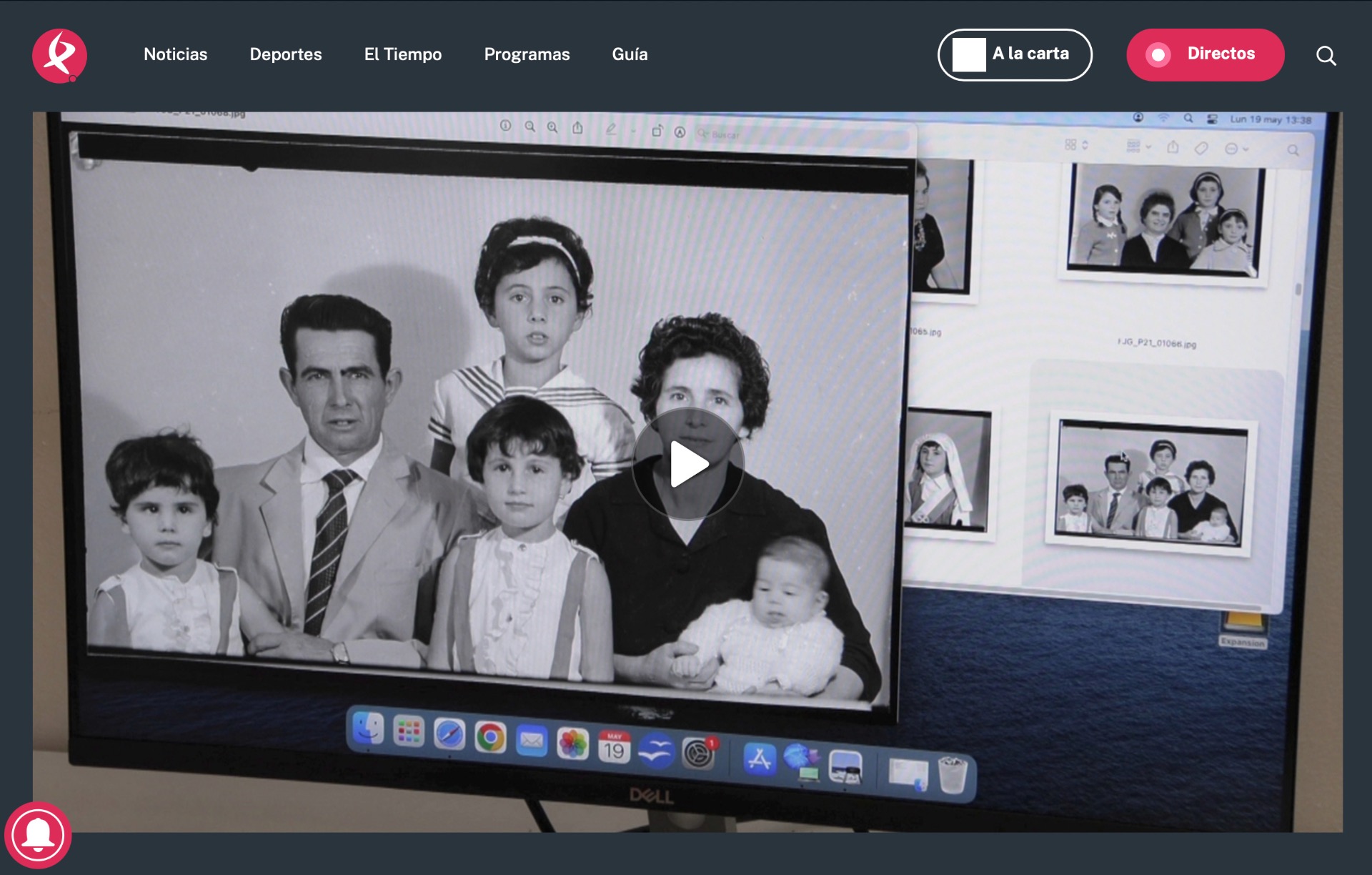This screenshot has height=875, width=1372.
Task: Open the Noticias menu item
Action: coord(175,54)
